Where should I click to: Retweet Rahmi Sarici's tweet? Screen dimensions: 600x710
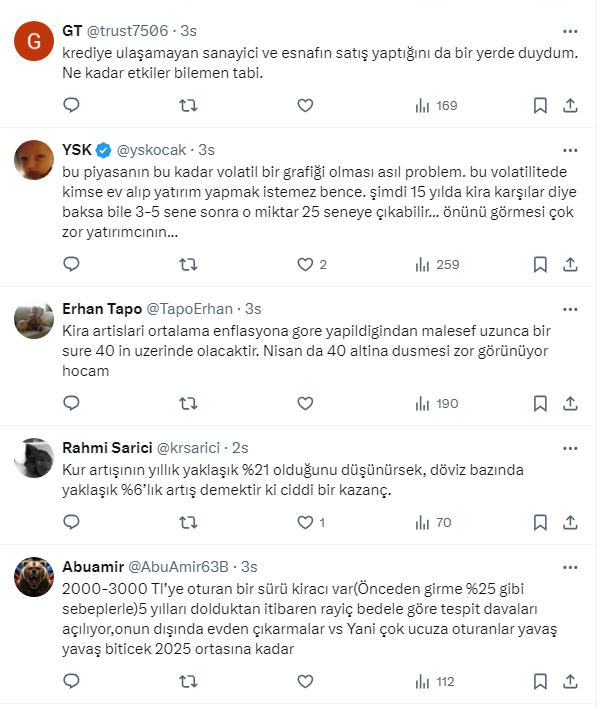(187, 522)
